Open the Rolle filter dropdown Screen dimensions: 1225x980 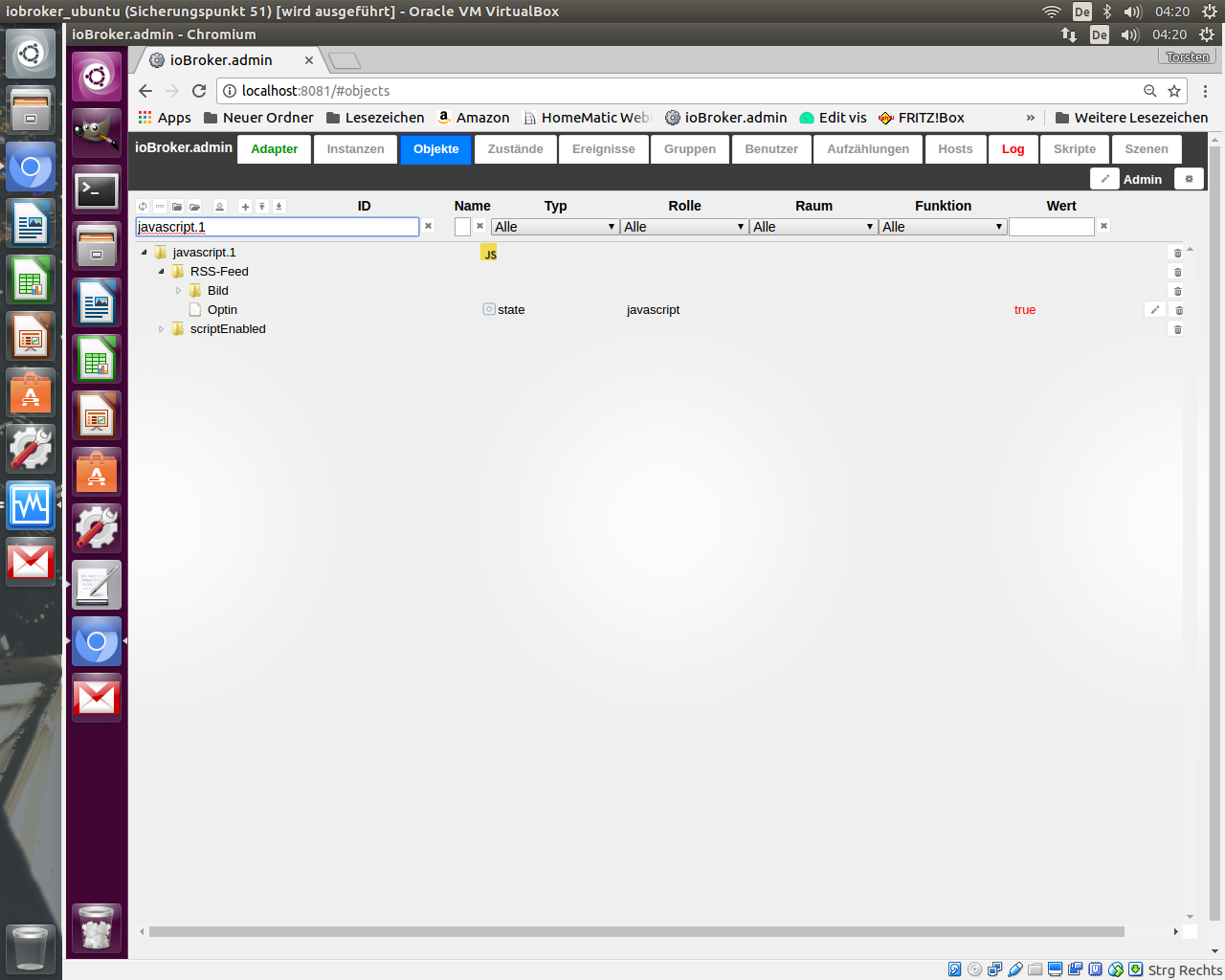[x=684, y=227]
